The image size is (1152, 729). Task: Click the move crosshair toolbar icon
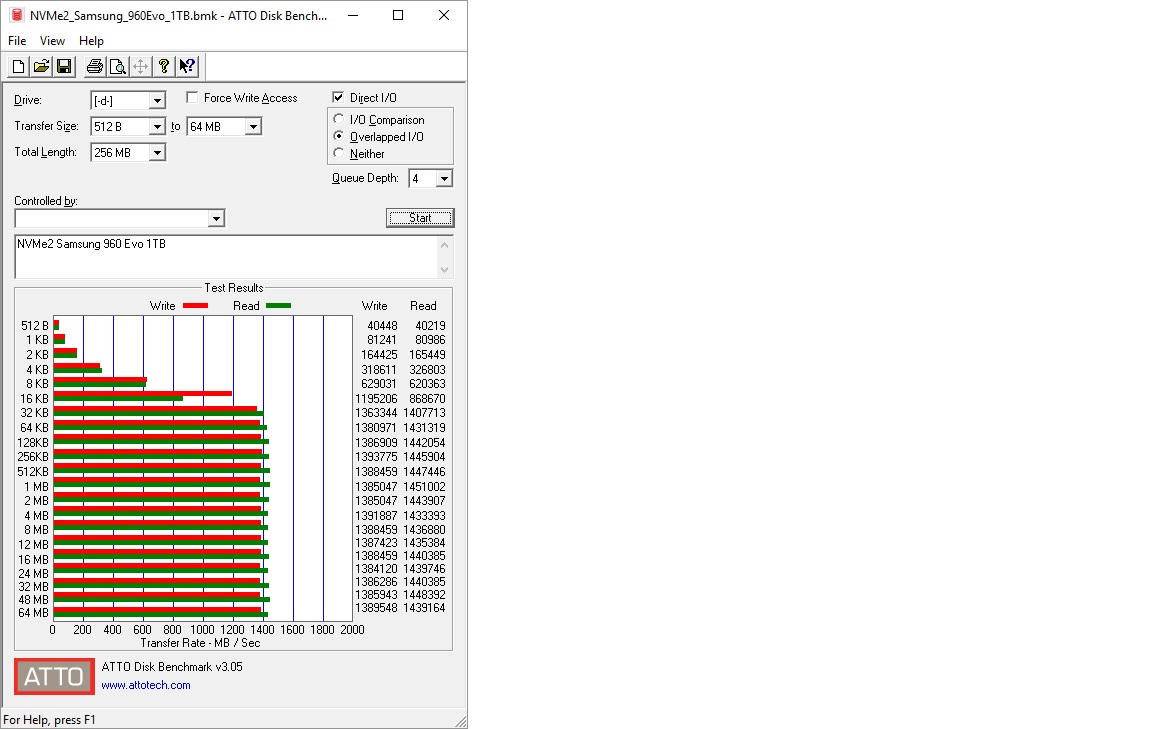tap(140, 67)
